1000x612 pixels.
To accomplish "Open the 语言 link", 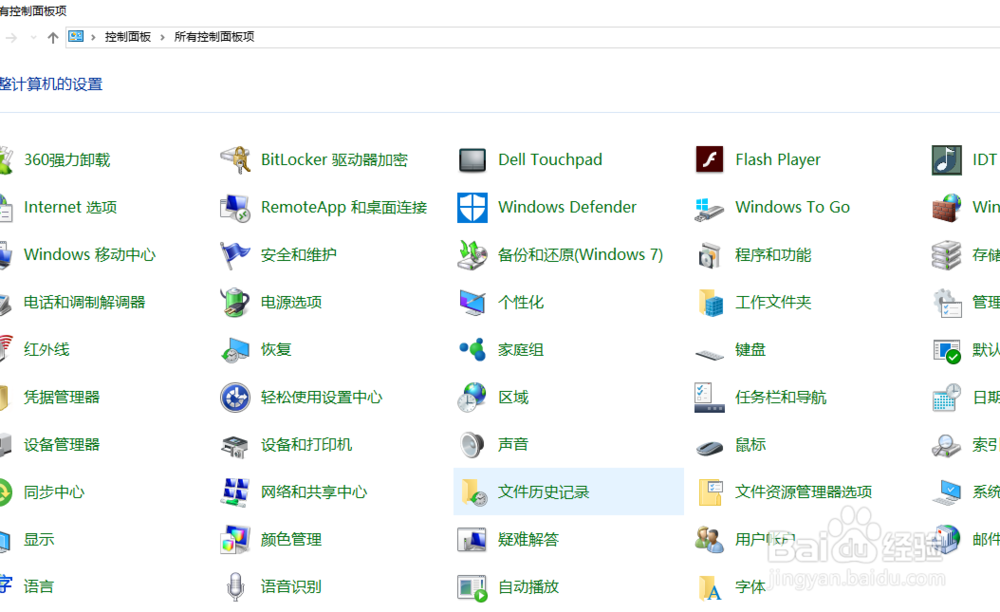I will click(x=39, y=587).
